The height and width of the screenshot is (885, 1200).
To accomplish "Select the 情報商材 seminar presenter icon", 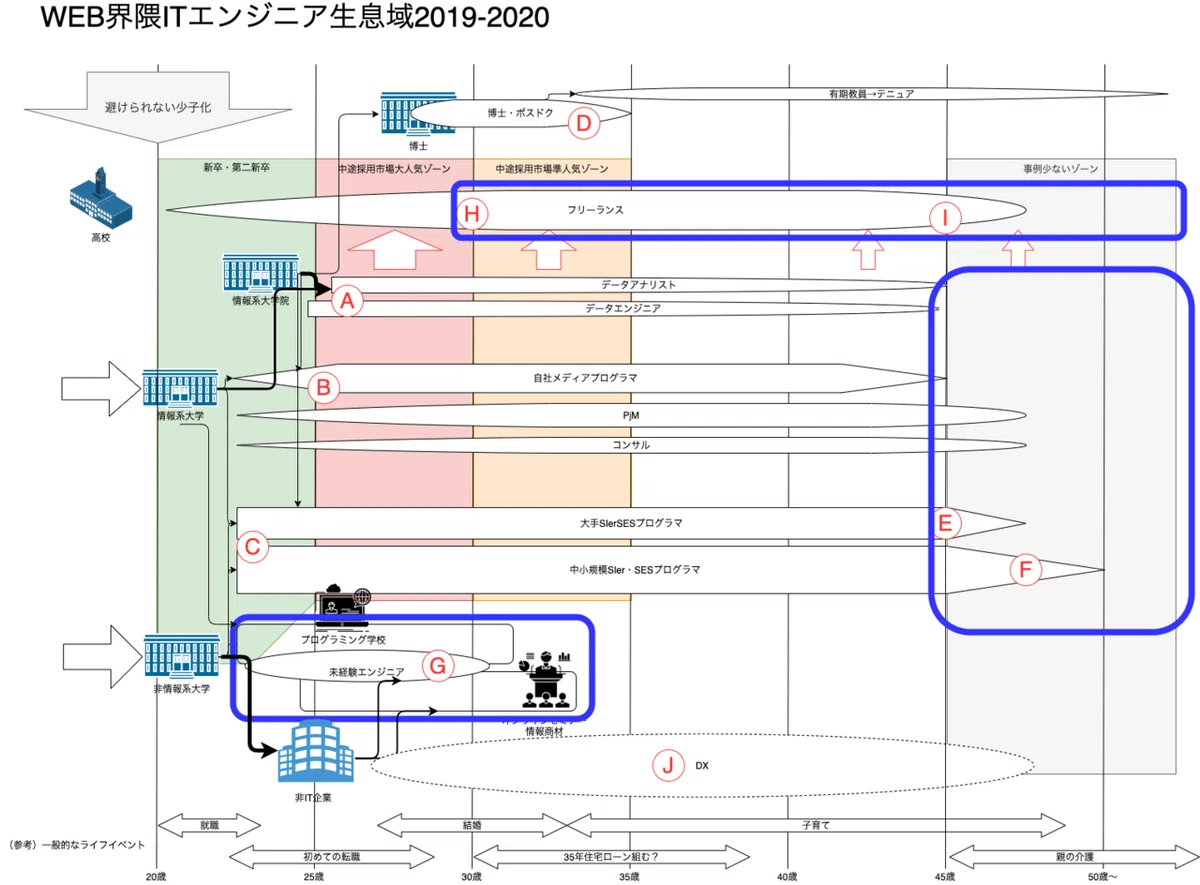I will [x=544, y=679].
